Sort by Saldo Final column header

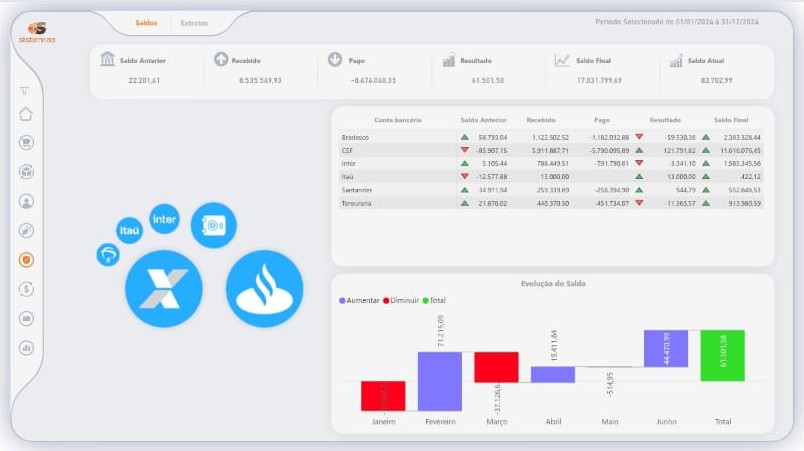[x=731, y=120]
